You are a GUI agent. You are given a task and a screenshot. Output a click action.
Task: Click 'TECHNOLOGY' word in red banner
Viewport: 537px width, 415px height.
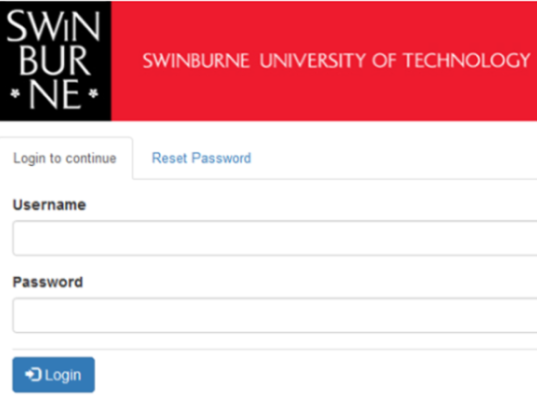pyautogui.click(x=467, y=60)
